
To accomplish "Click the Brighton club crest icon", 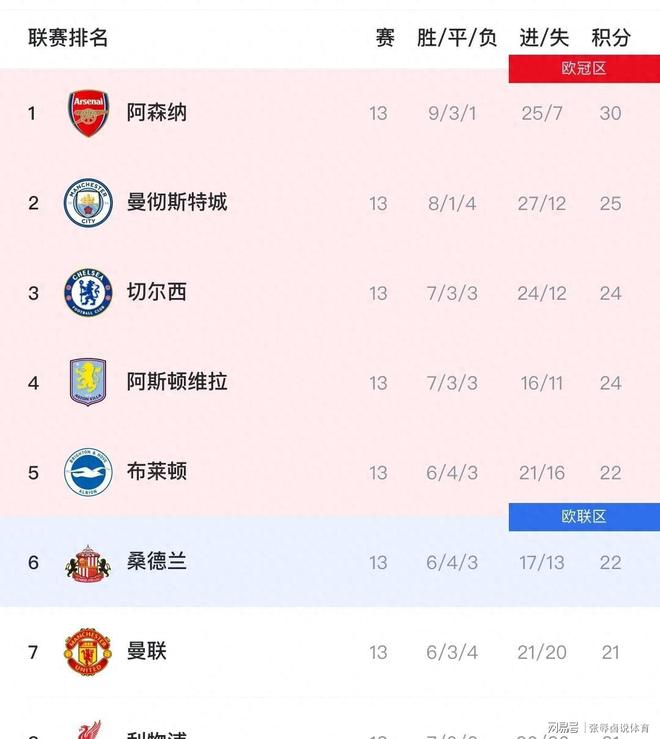I will coord(88,472).
